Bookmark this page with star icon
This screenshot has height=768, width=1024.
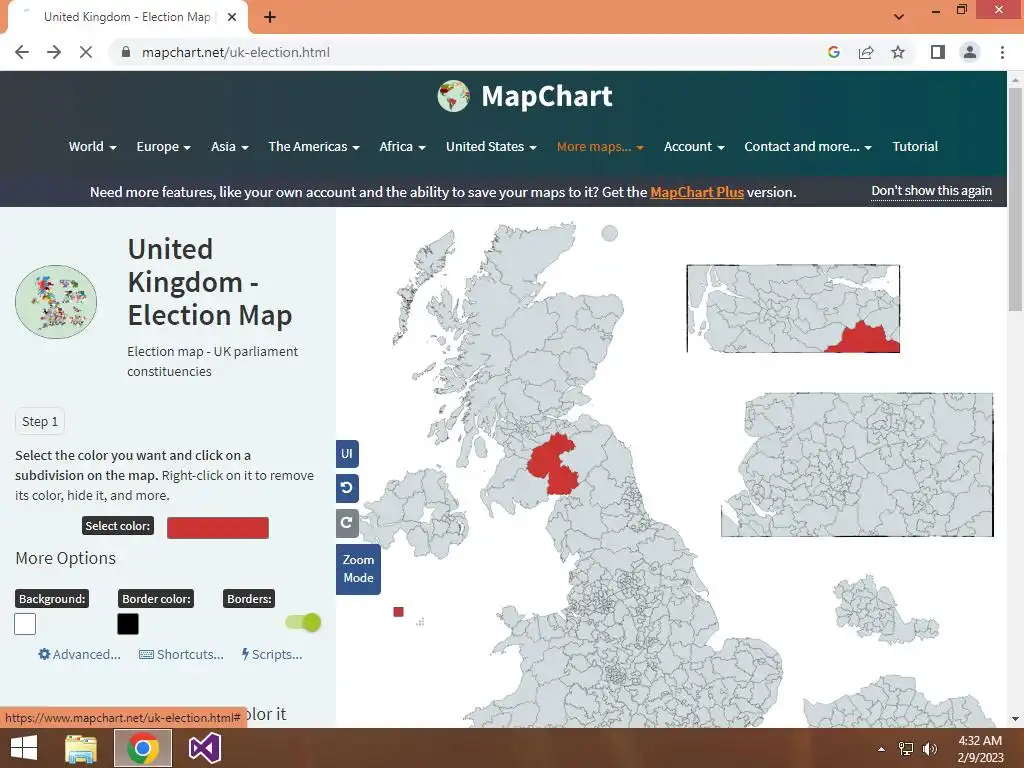point(898,52)
